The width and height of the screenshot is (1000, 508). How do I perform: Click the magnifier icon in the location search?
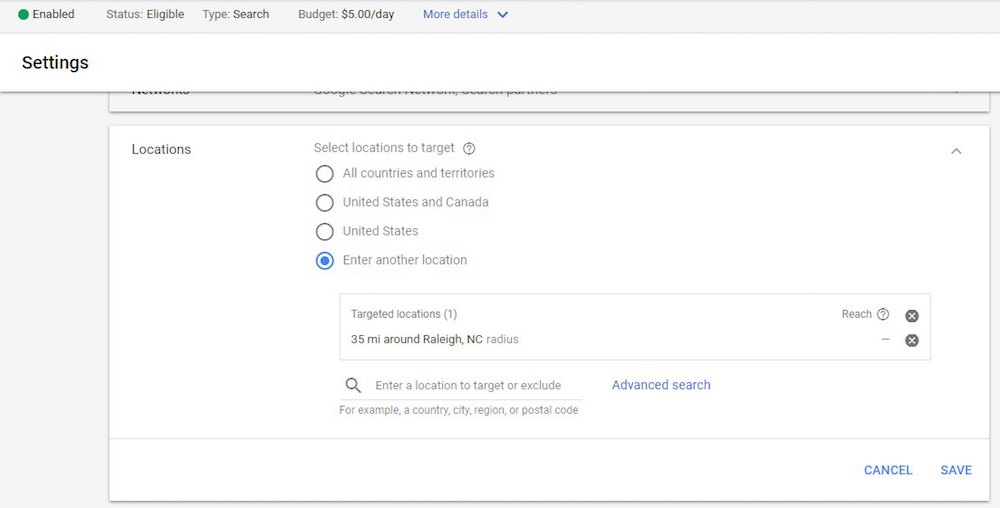353,386
